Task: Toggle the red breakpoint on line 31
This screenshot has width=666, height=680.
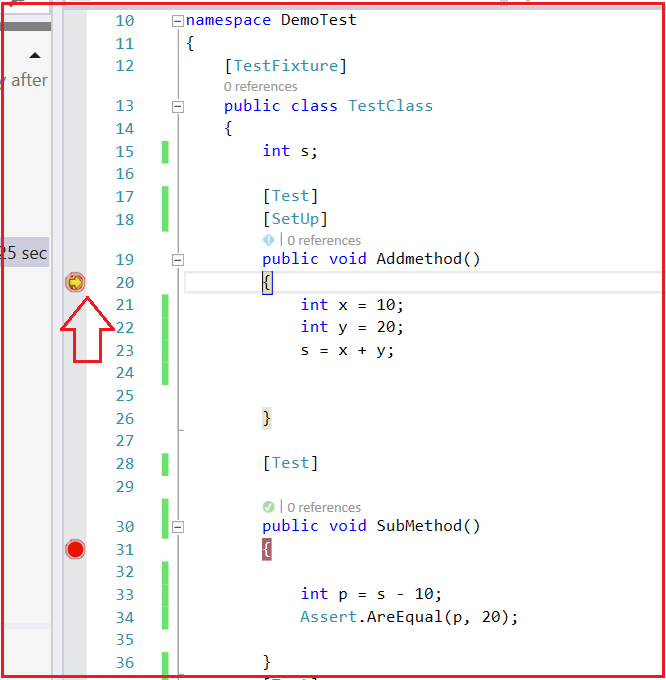Action: click(75, 549)
